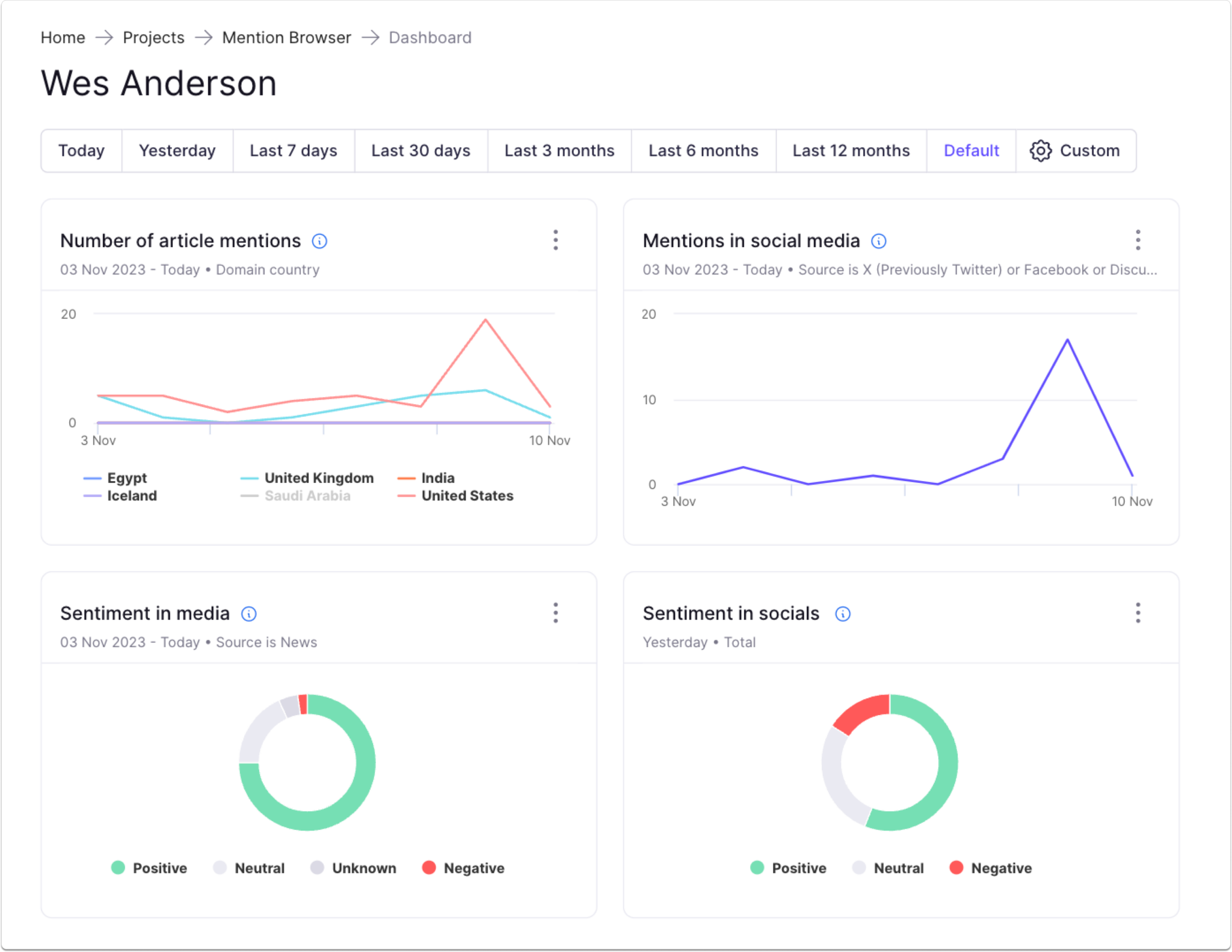
Task: Open the Projects breadcrumb link
Action: click(153, 37)
